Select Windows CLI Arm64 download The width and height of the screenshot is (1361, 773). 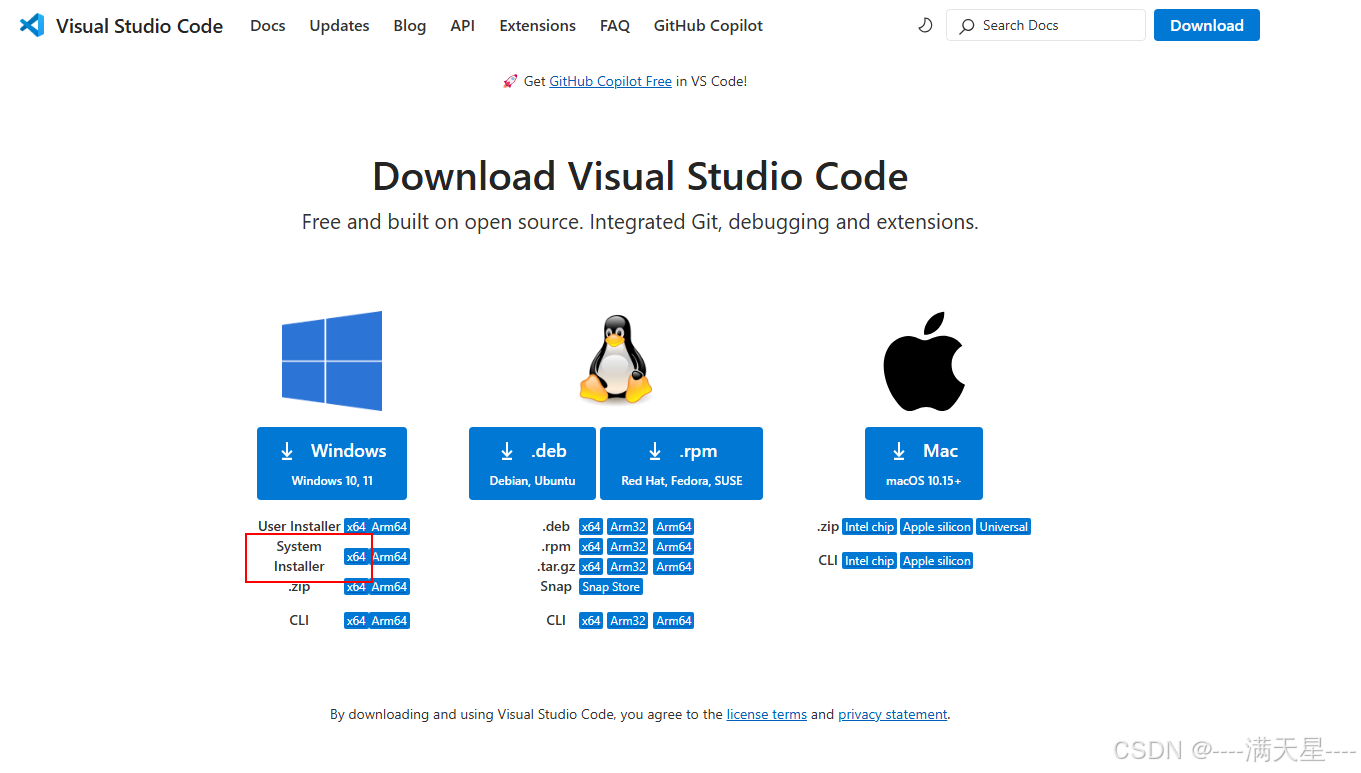click(x=390, y=621)
